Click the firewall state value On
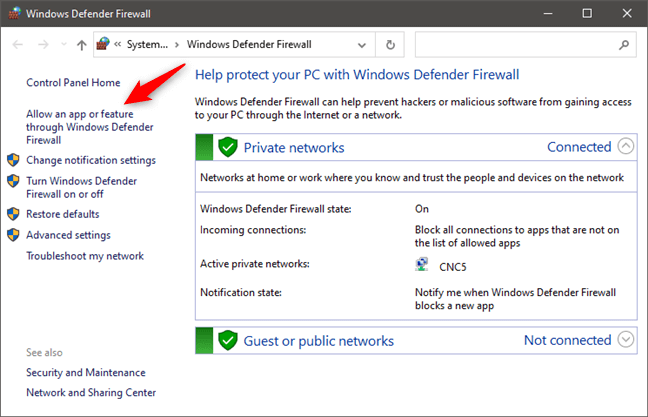Screen dimensions: 648x417 point(422,209)
